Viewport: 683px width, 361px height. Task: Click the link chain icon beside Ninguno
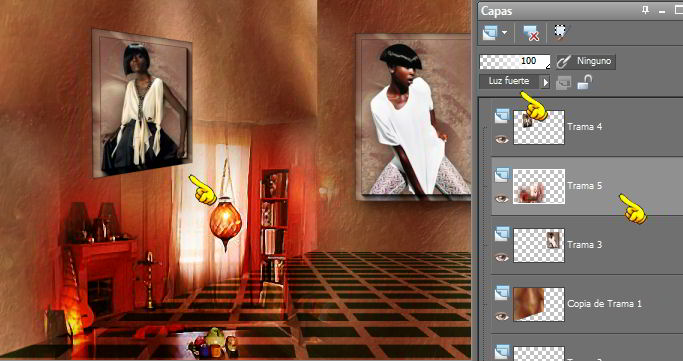(x=565, y=61)
